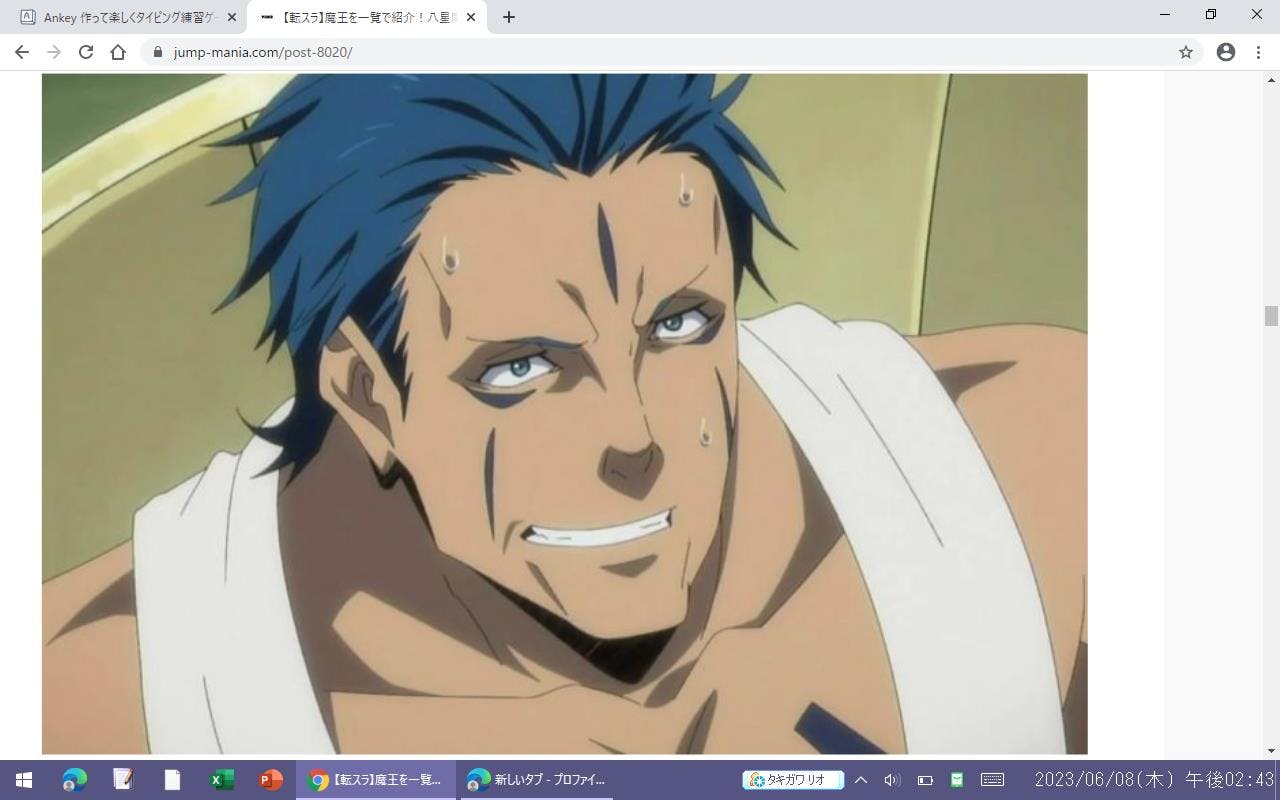Open the browser home page
The height and width of the screenshot is (800, 1280).
tap(118, 52)
